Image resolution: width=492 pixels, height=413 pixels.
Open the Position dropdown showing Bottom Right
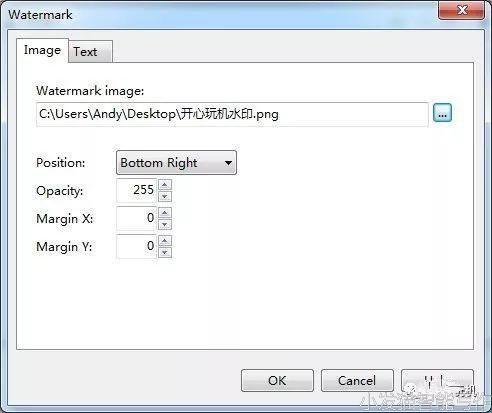(176, 163)
